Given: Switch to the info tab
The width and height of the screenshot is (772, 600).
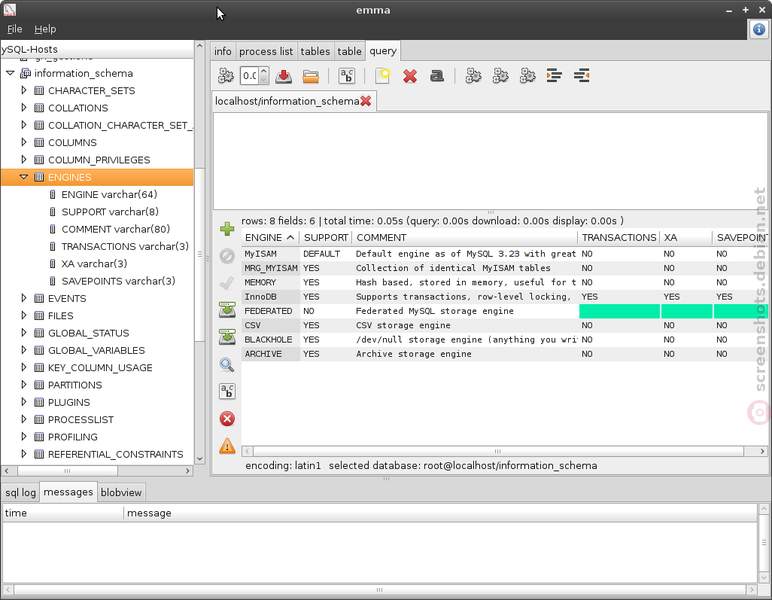Looking at the screenshot, I should coord(223,51).
